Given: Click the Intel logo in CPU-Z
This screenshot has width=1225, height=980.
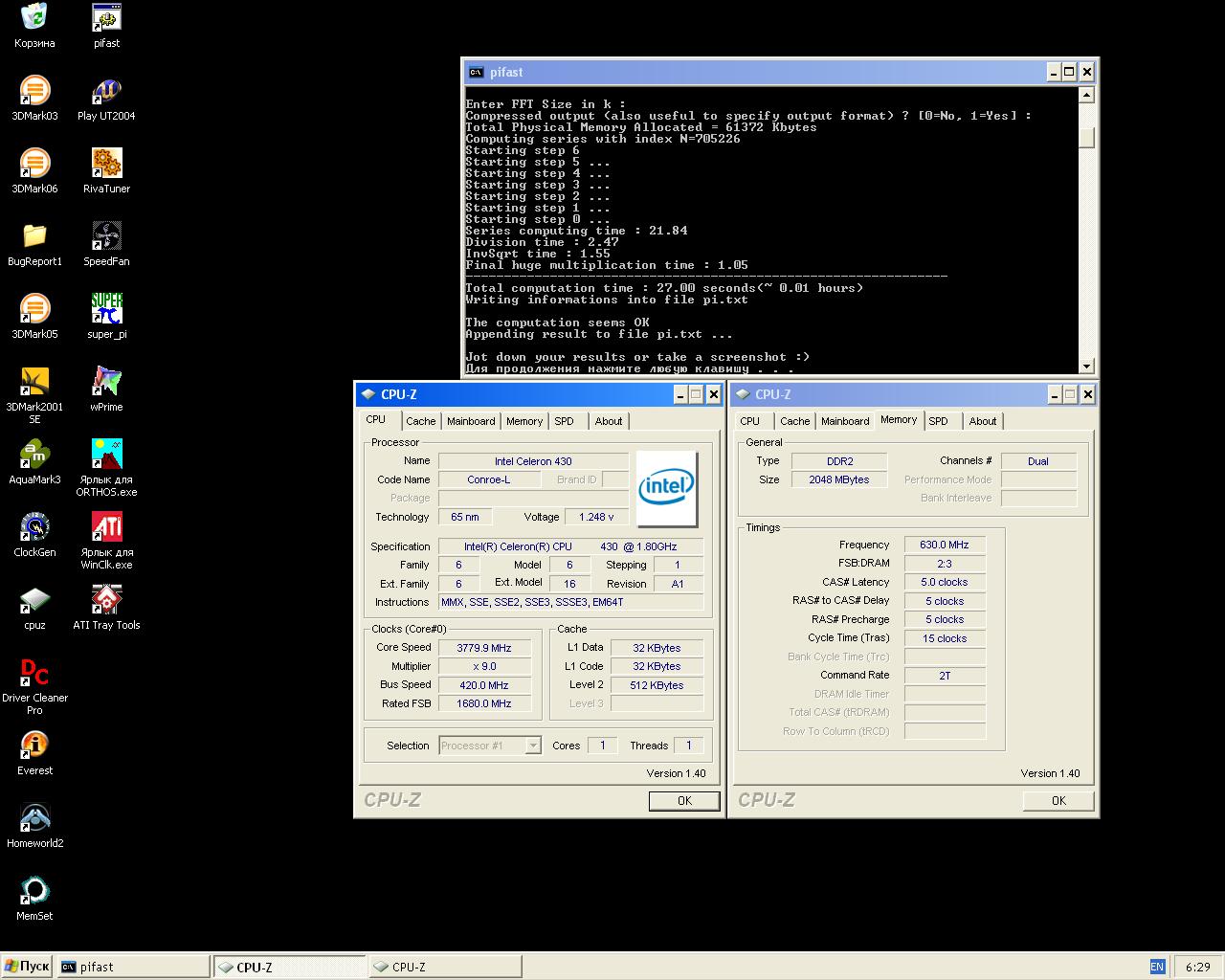Looking at the screenshot, I should [666, 488].
